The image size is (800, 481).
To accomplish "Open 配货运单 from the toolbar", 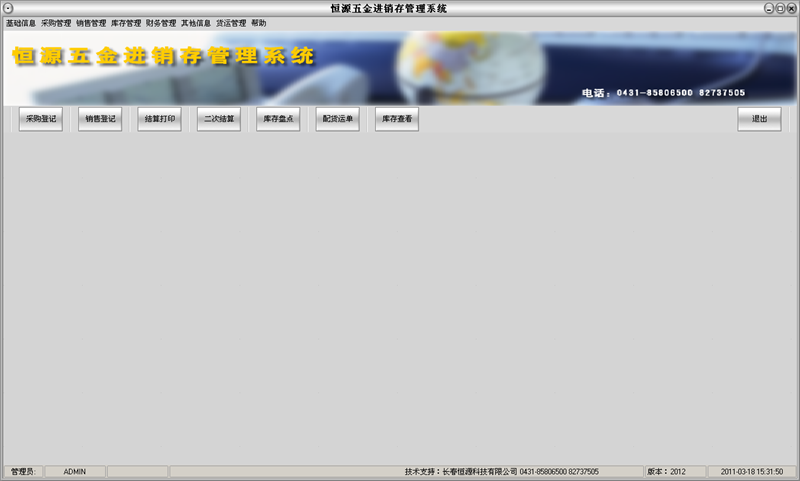I will click(338, 119).
